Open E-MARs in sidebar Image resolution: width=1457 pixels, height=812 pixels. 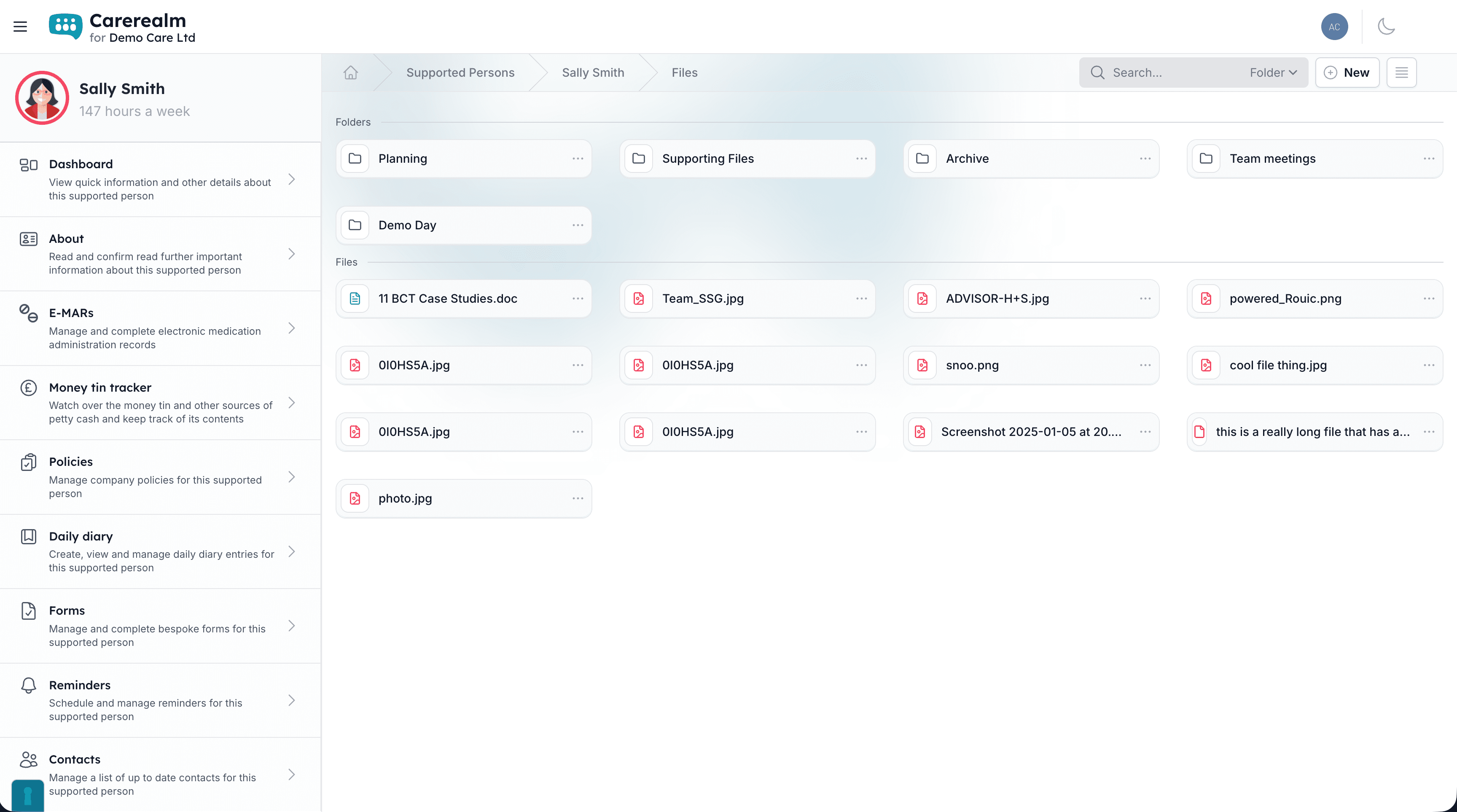[x=161, y=328]
